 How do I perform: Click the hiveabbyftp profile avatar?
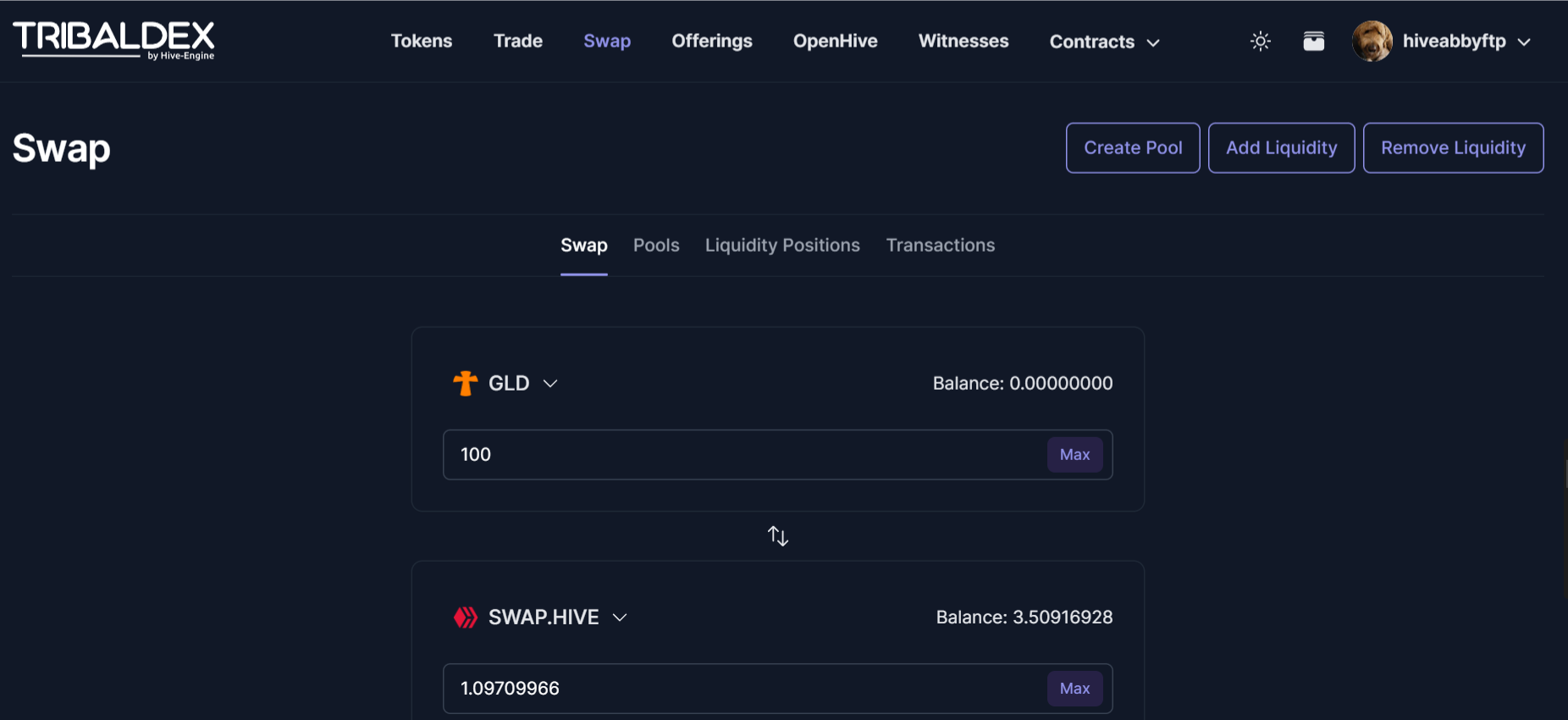1372,42
